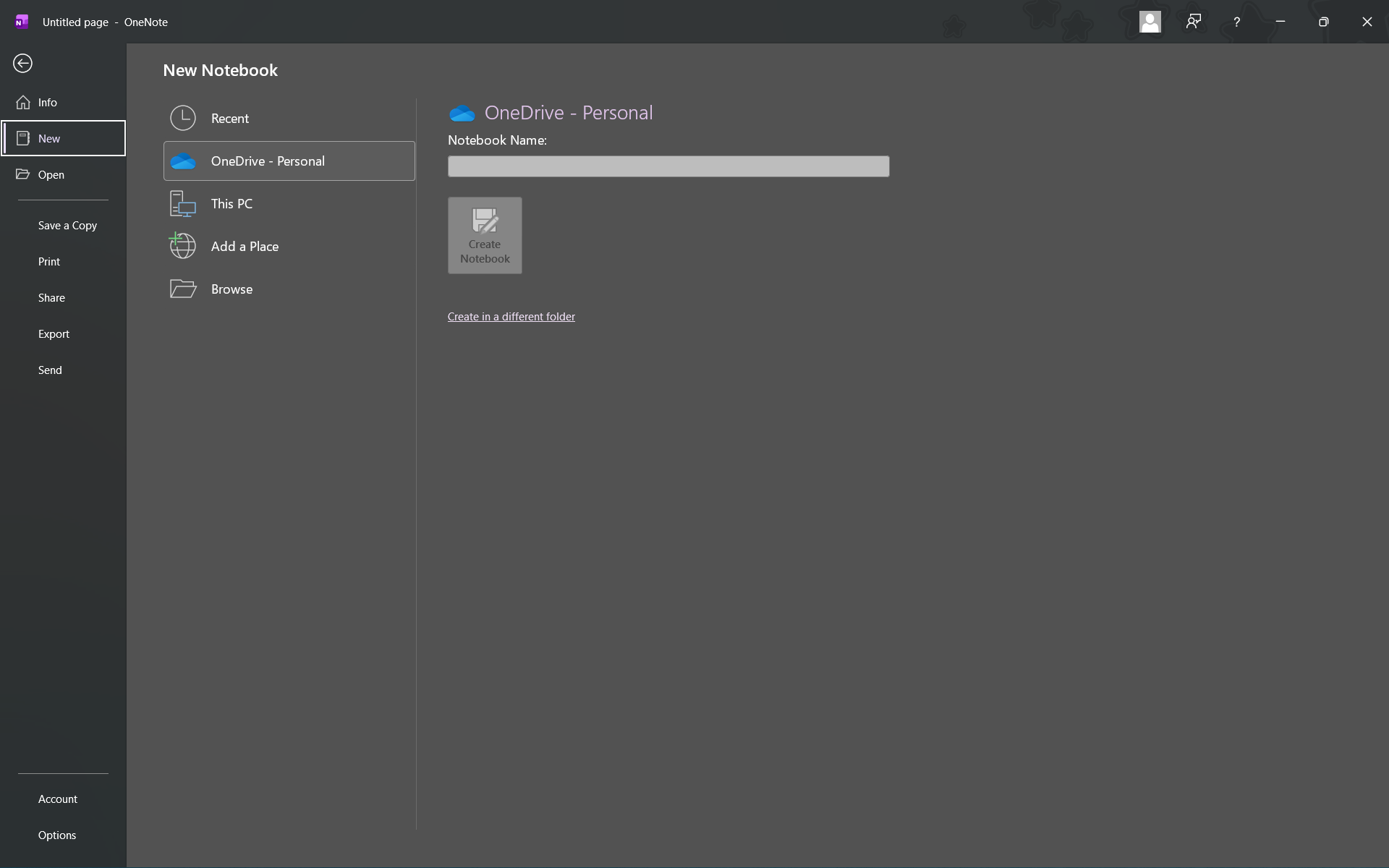Choose Save a Copy

tap(63, 225)
